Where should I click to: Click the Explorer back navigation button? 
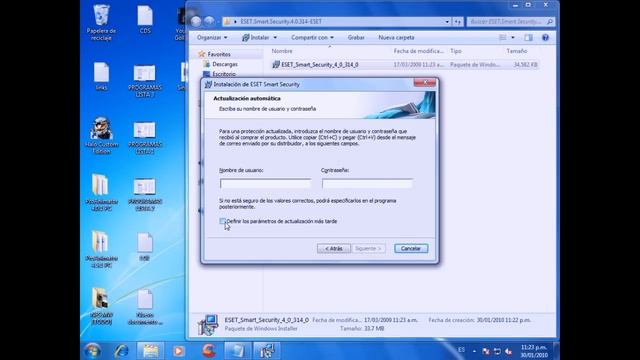click(196, 21)
